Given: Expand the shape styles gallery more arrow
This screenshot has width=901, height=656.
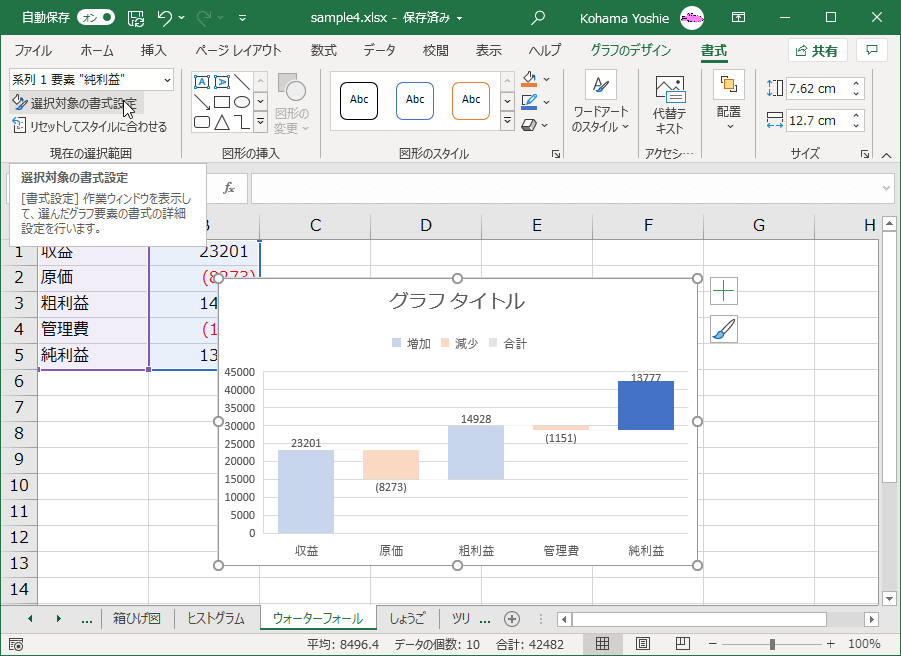Looking at the screenshot, I should 507,121.
